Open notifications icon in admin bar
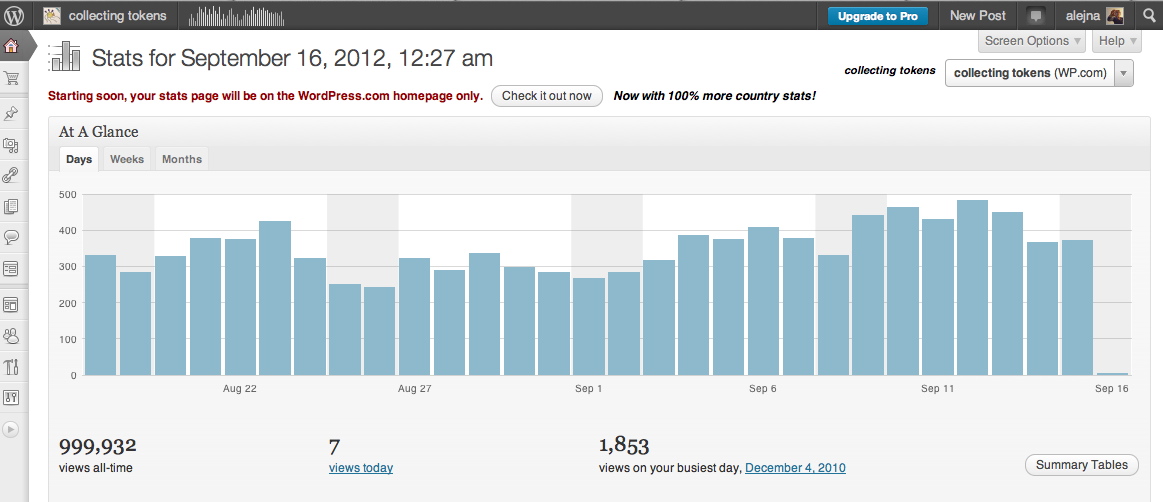Image resolution: width=1163 pixels, height=502 pixels. 1036,15
